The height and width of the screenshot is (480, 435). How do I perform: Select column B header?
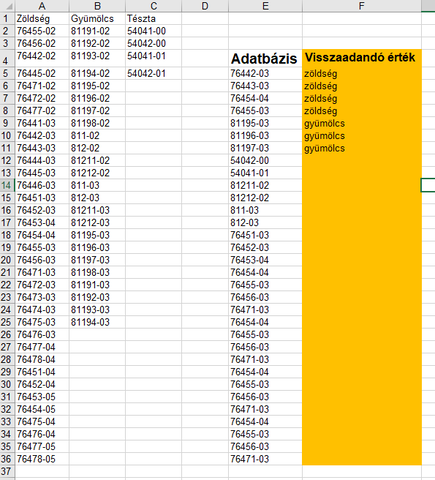tap(97, 6)
